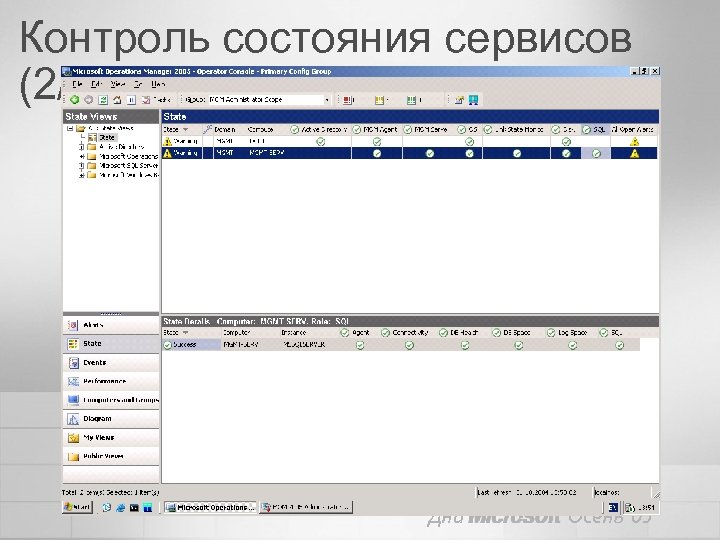Click the Group MOM Administrator Scope combo box

pos(269,100)
